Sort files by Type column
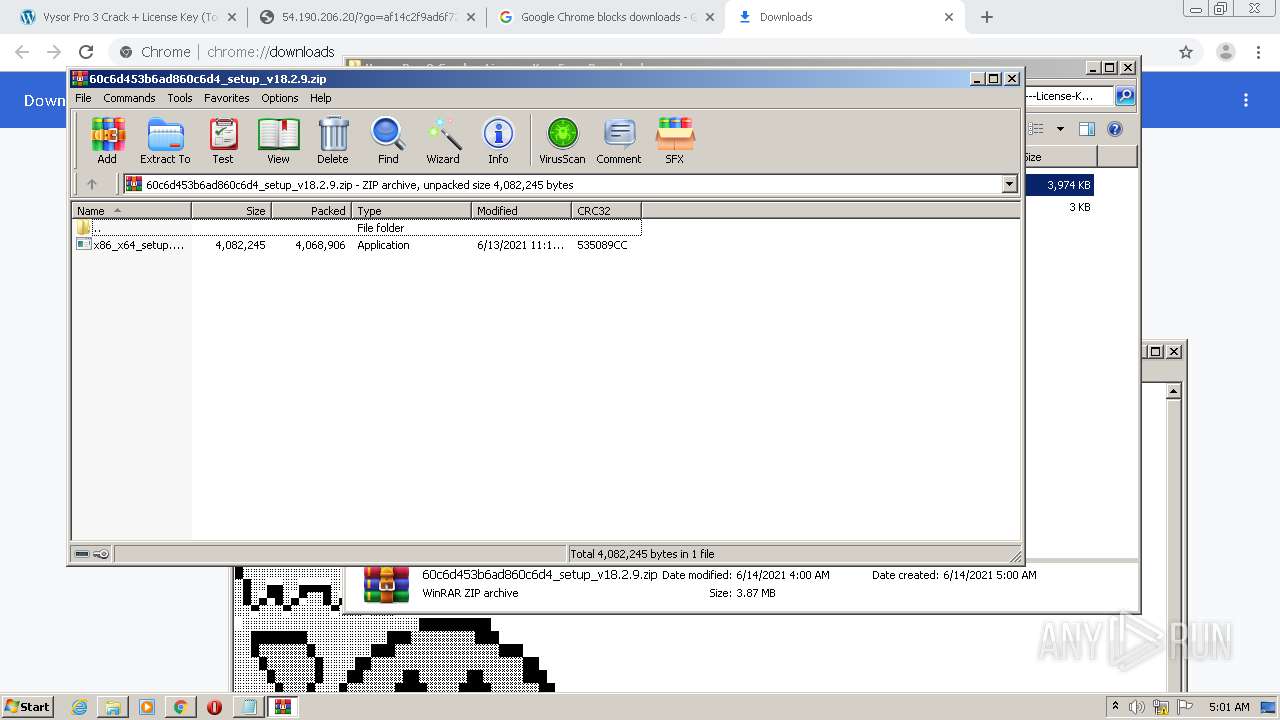 point(411,210)
